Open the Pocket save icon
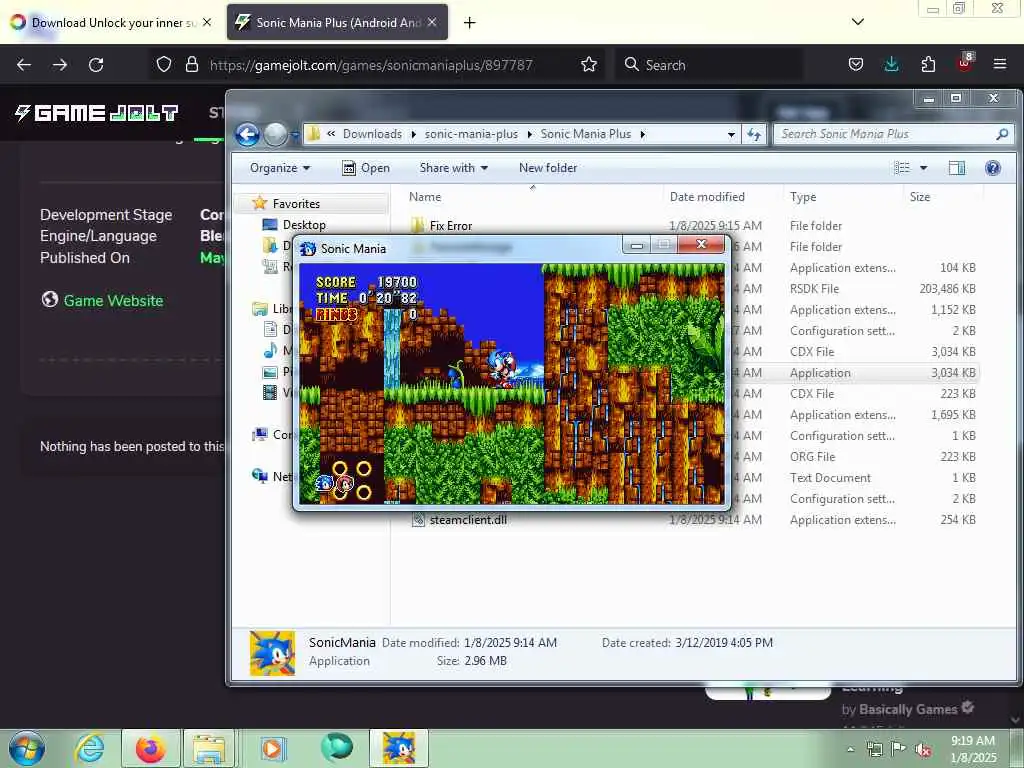This screenshot has height=768, width=1024. pyautogui.click(x=856, y=65)
